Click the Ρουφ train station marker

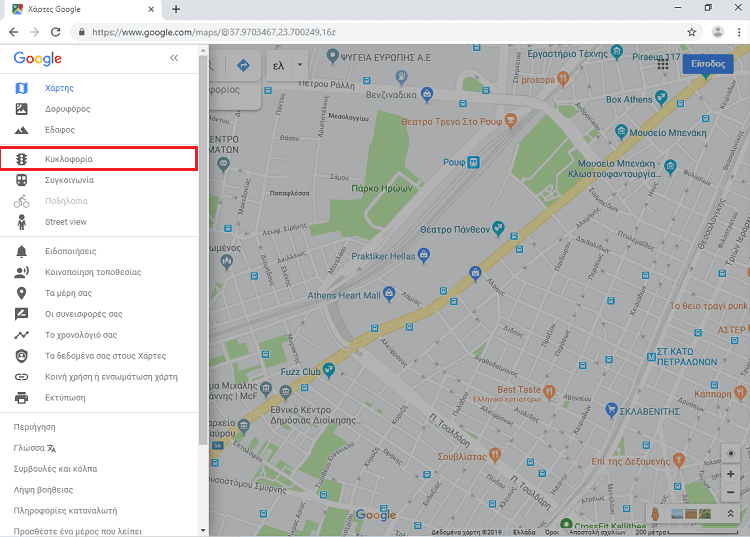(474, 163)
